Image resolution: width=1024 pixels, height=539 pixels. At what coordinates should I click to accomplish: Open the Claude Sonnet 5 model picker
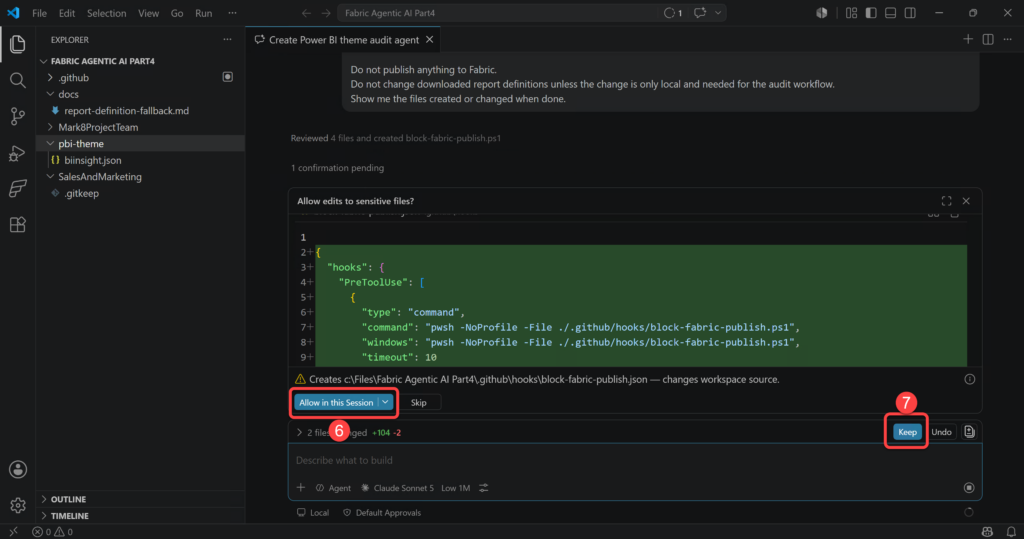coord(397,487)
